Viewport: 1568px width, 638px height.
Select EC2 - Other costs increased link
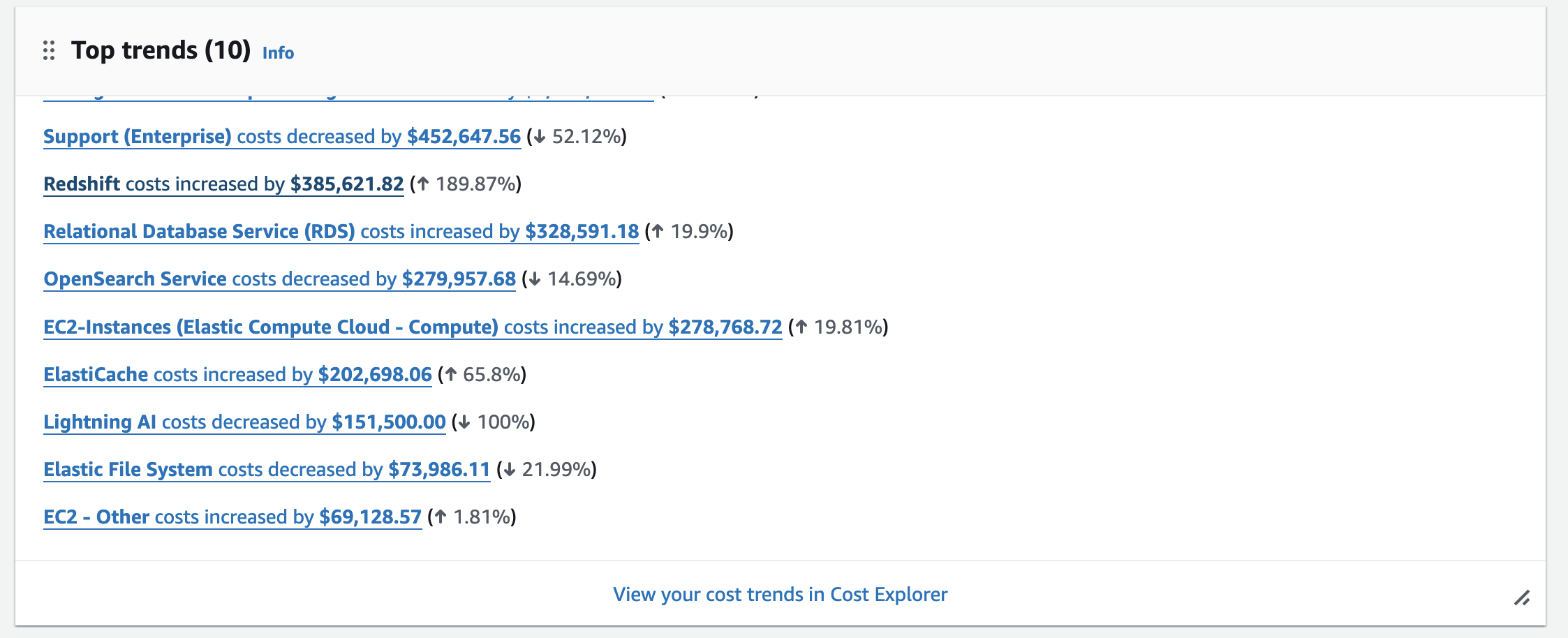[x=232, y=517]
